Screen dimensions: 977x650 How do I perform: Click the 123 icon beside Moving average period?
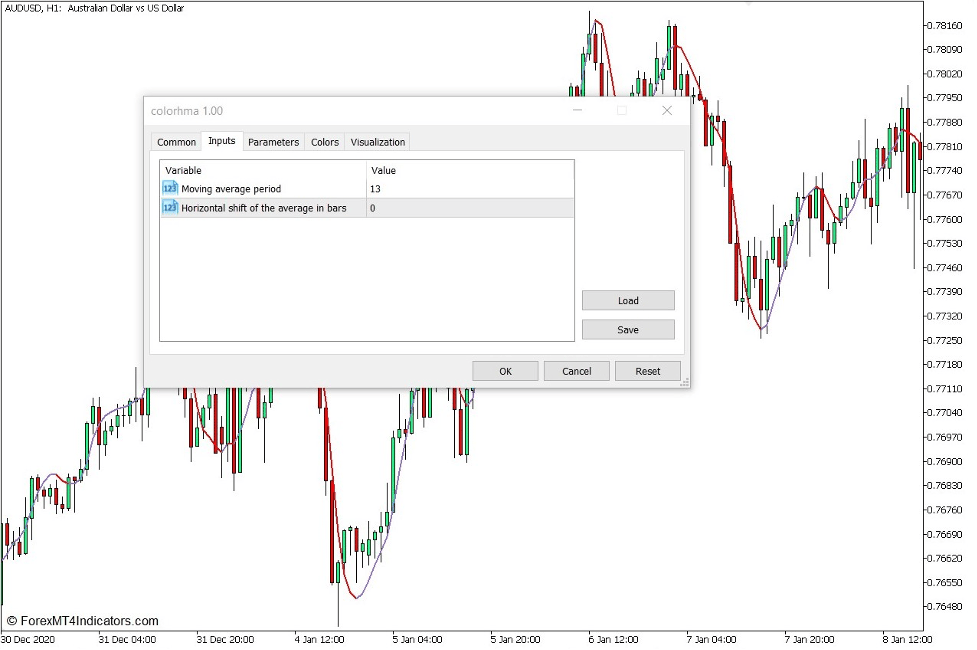pos(168,188)
